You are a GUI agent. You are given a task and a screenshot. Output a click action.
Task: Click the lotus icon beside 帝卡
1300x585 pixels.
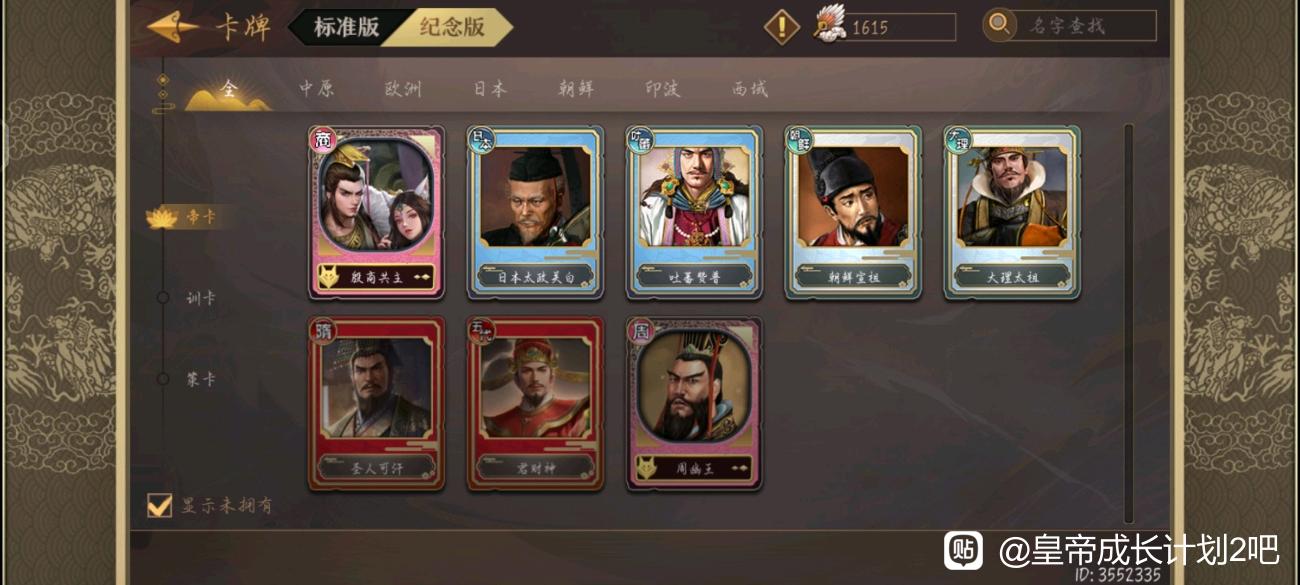click(162, 216)
